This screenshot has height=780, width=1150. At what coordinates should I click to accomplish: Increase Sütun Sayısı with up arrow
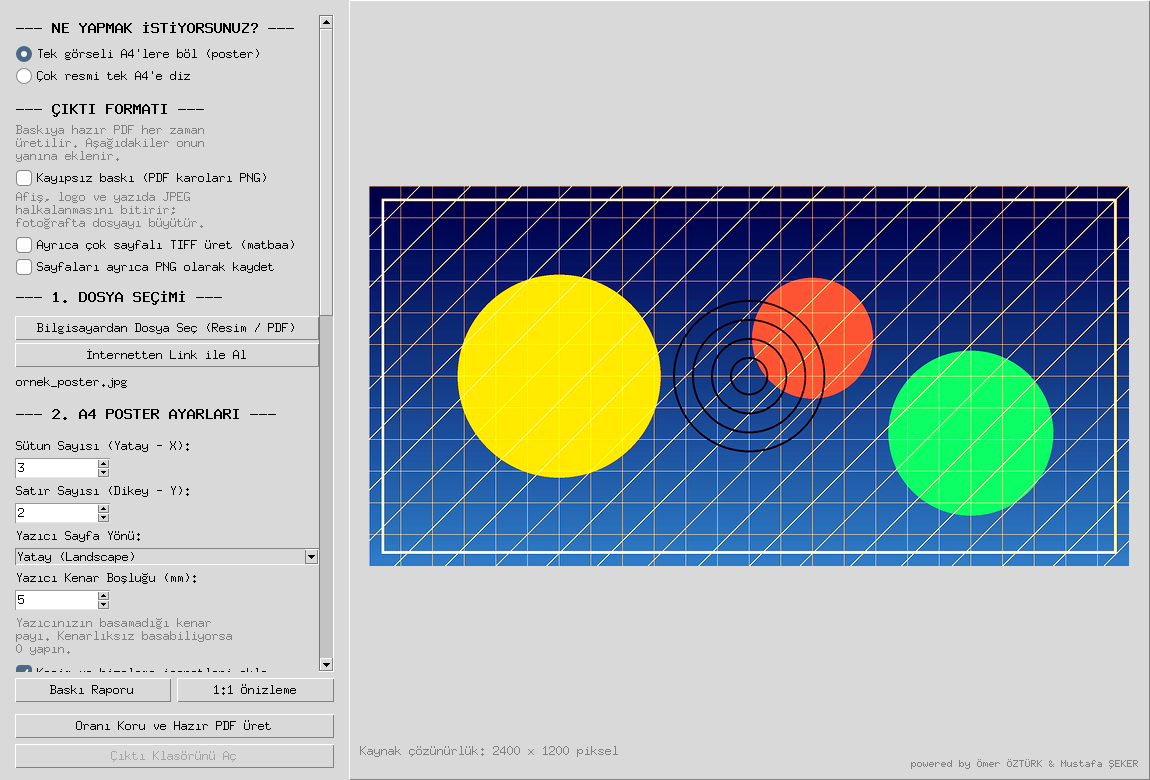coord(103,463)
